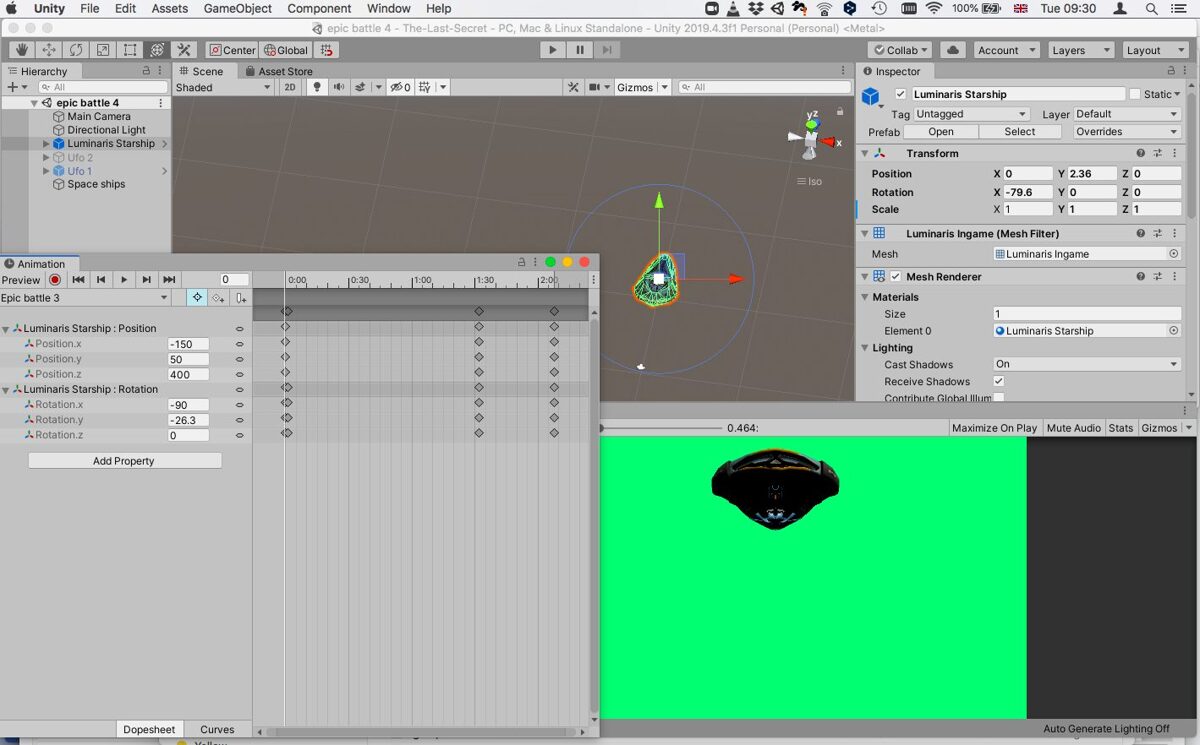Select the Dopesheet tab in Animation

[149, 730]
